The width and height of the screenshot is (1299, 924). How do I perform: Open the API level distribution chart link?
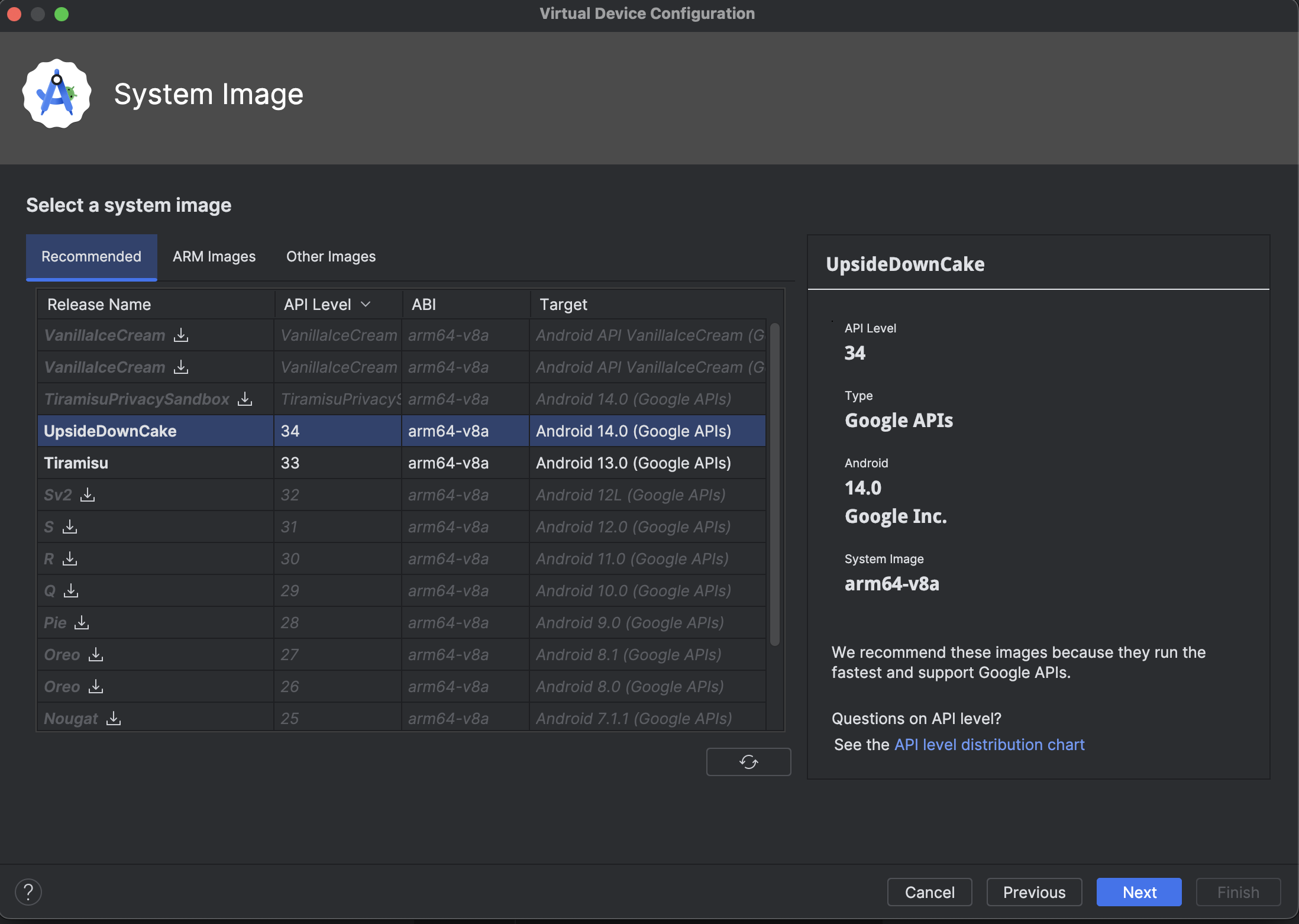(x=990, y=745)
